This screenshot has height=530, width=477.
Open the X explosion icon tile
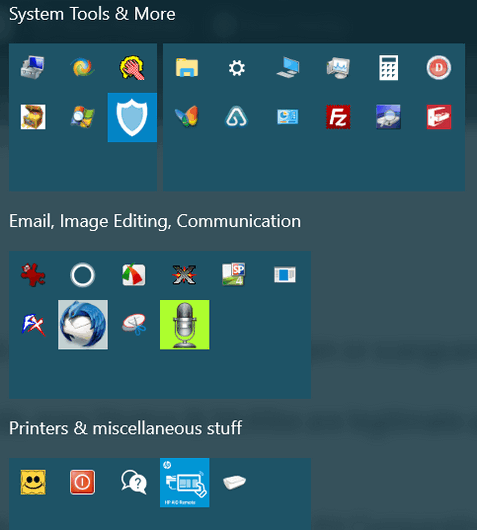184,274
